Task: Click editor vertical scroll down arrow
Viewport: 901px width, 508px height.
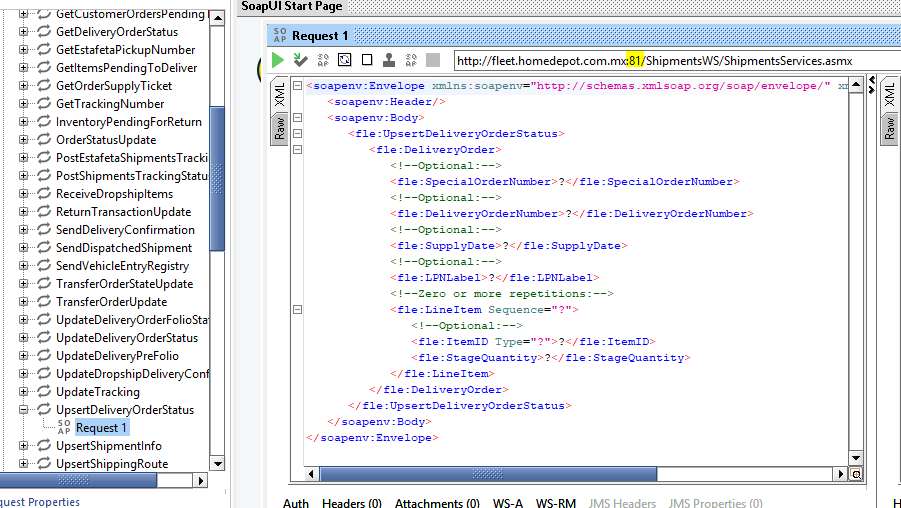Action: 856,458
